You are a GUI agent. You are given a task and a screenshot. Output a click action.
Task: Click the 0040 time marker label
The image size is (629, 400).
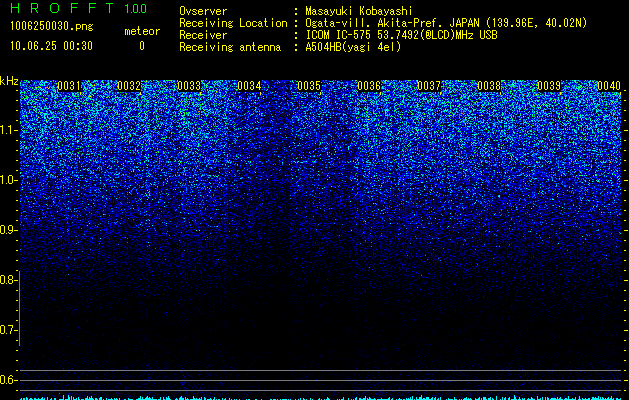click(609, 86)
